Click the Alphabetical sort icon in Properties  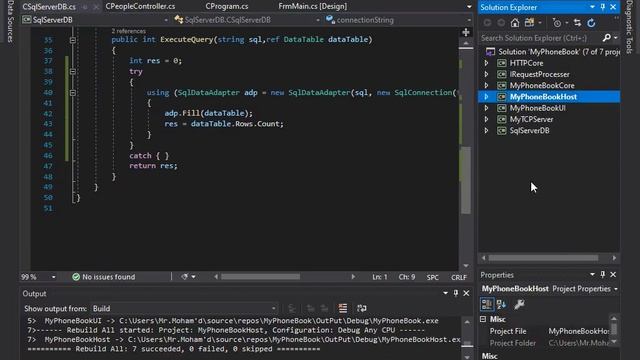pos(502,304)
